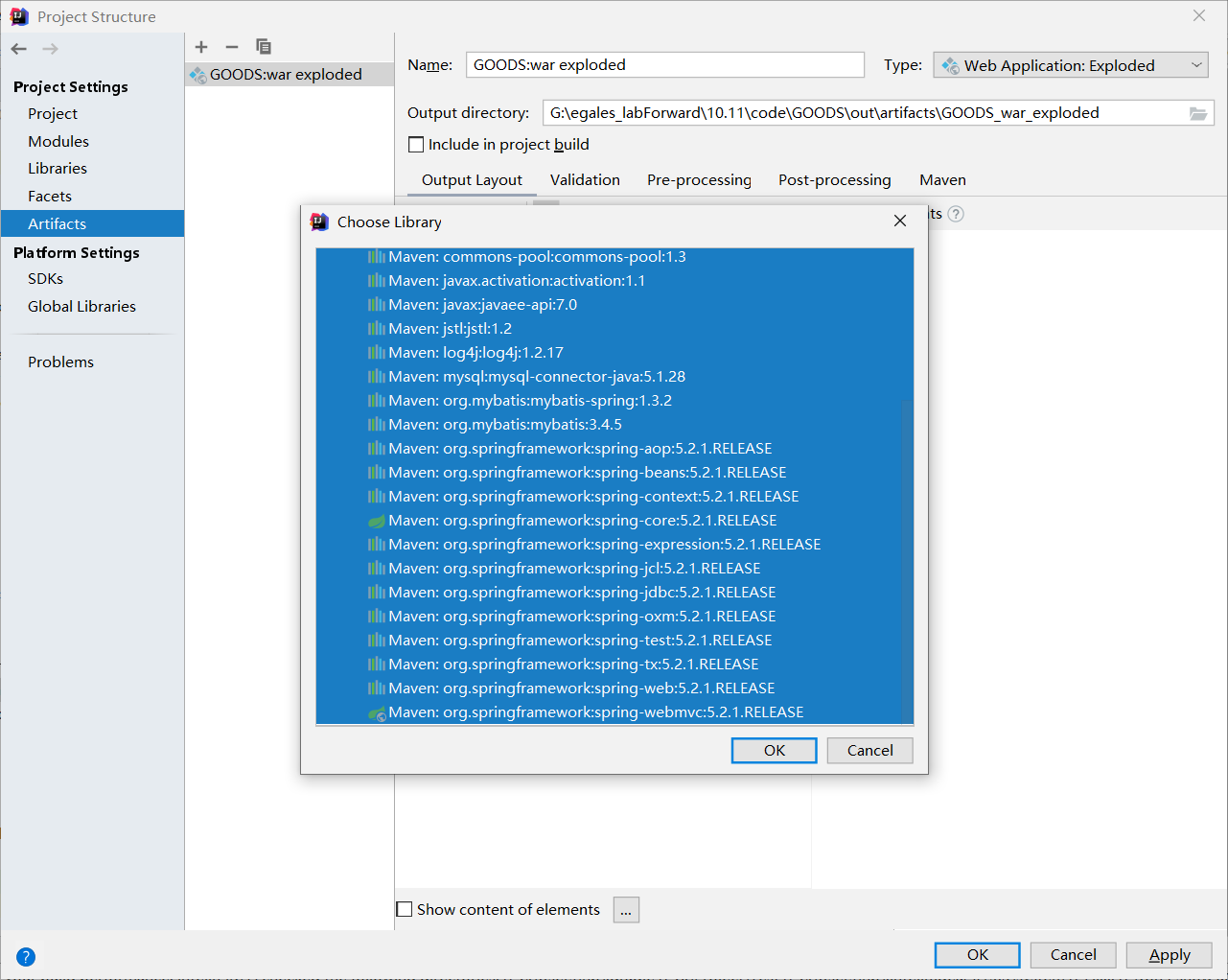
Task: Open Global Libraries settings
Action: (81, 307)
